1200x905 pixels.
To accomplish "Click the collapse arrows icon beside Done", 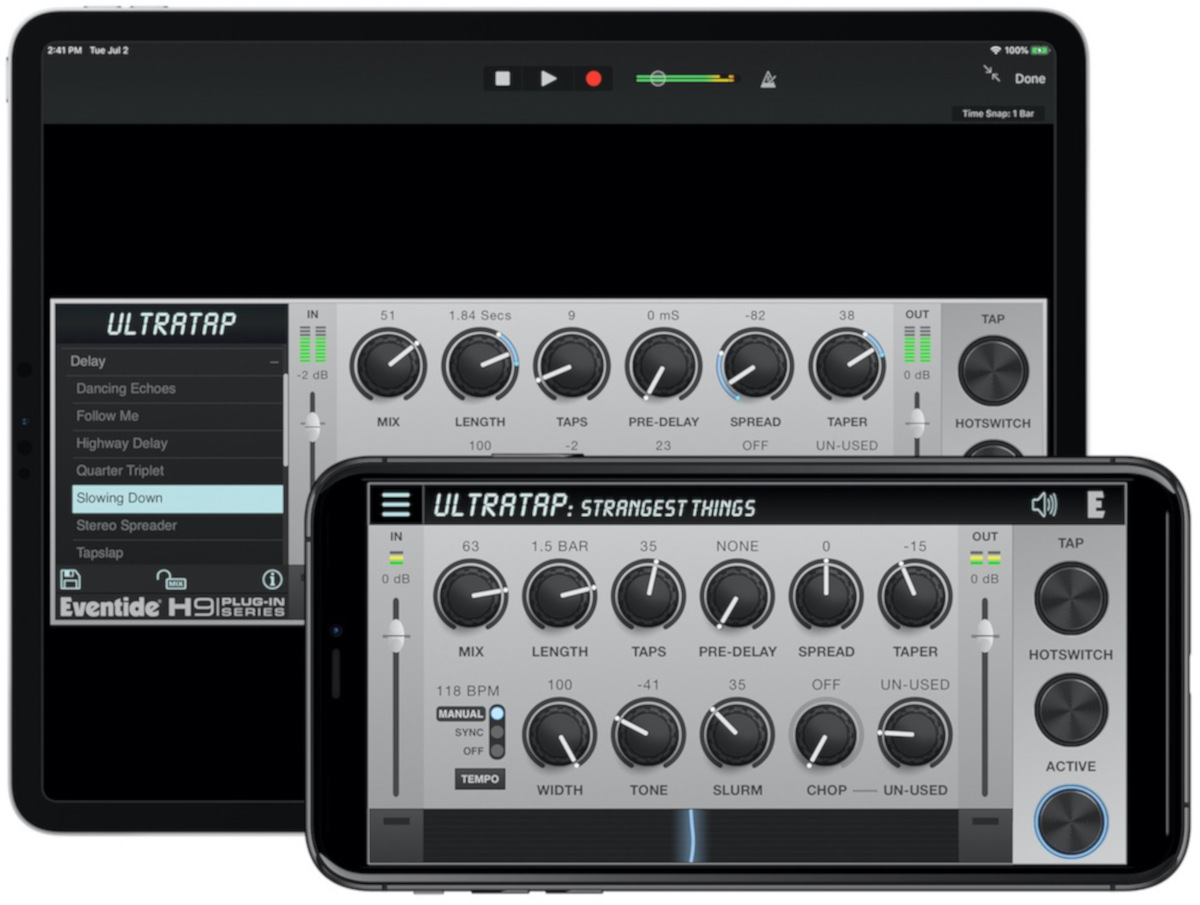I will click(x=991, y=74).
